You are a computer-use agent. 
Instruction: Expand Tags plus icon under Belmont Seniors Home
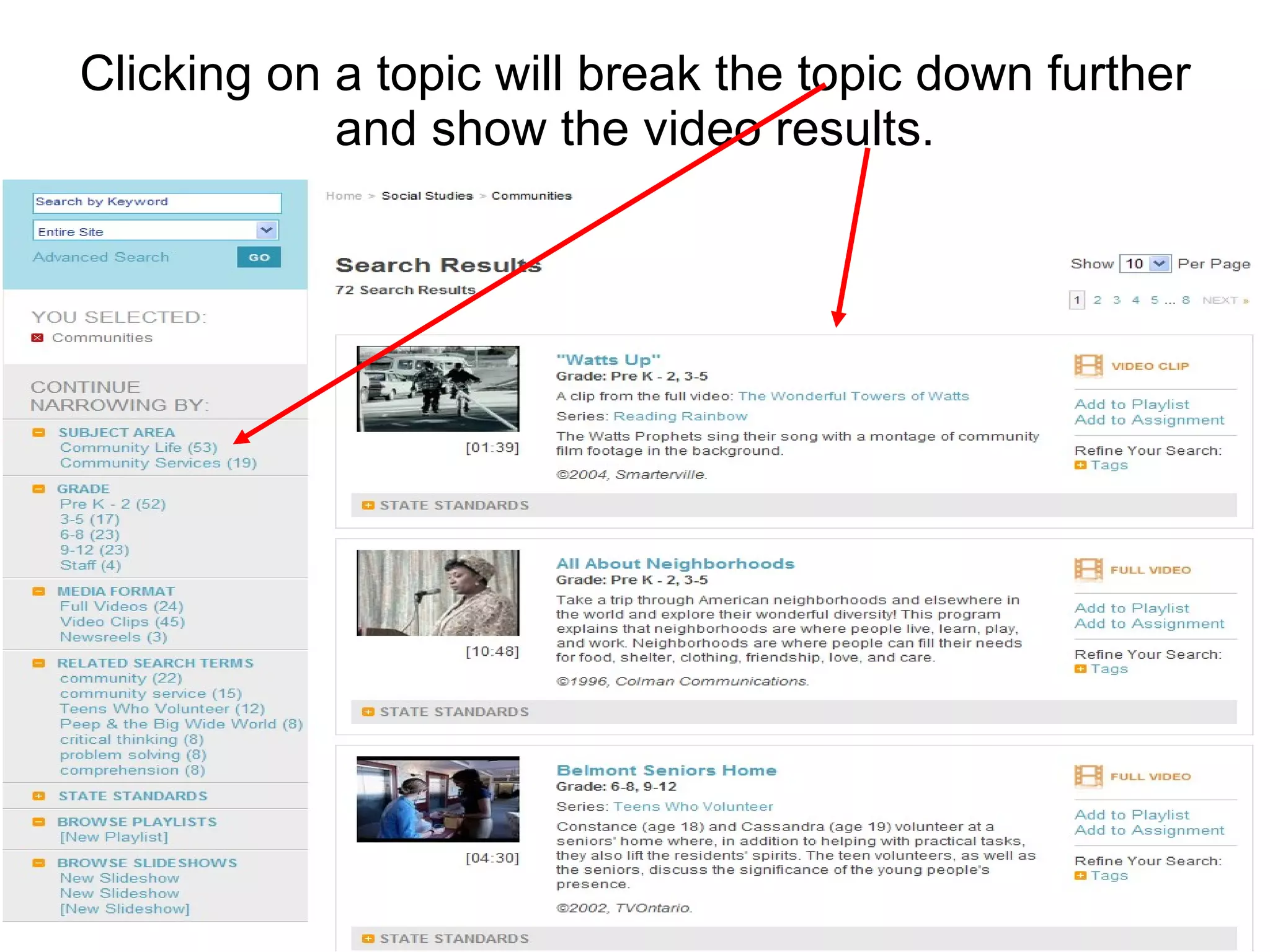tap(1080, 876)
